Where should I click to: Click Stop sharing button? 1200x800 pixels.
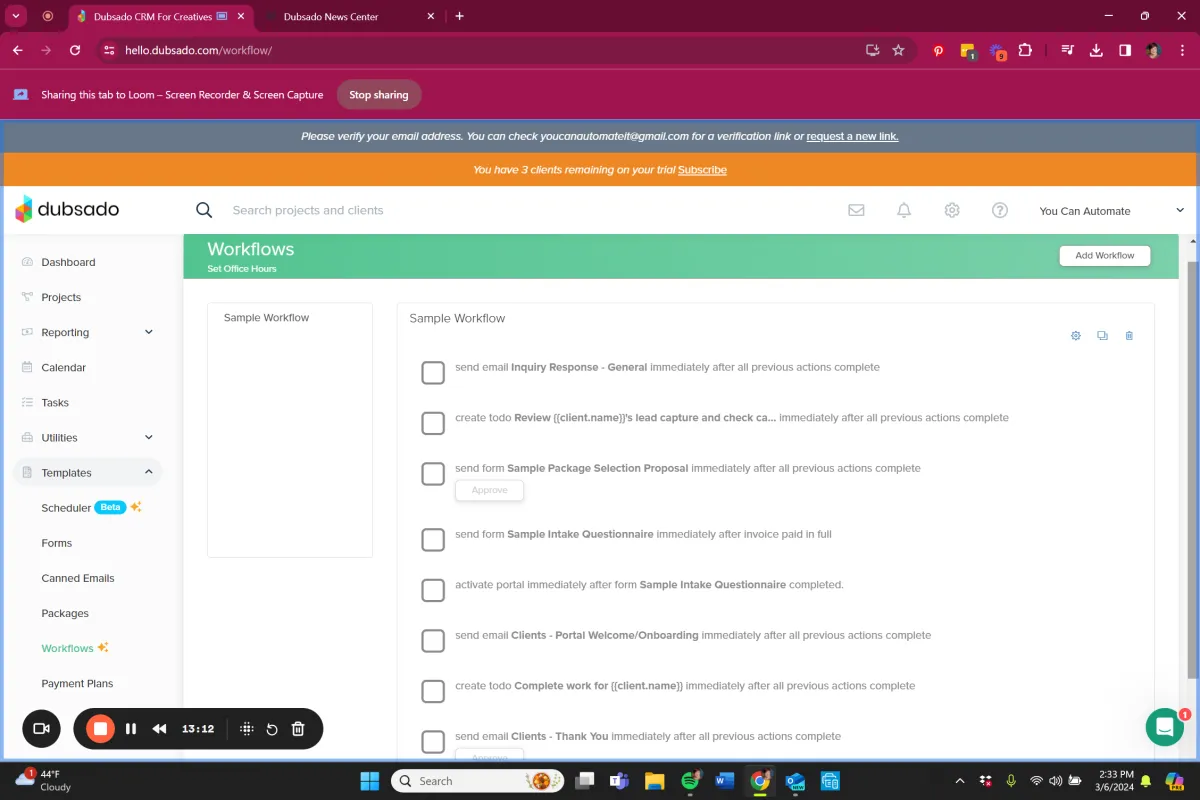[378, 95]
